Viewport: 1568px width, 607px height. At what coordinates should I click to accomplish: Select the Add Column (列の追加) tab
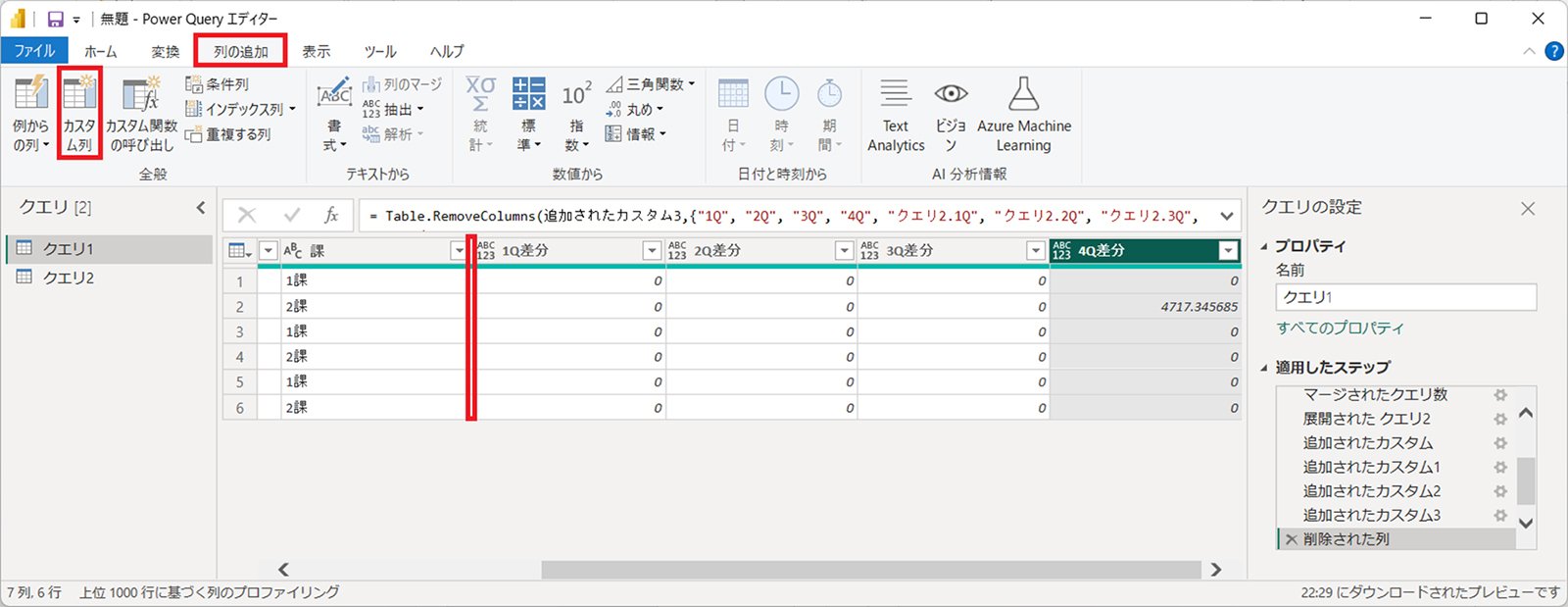(240, 51)
